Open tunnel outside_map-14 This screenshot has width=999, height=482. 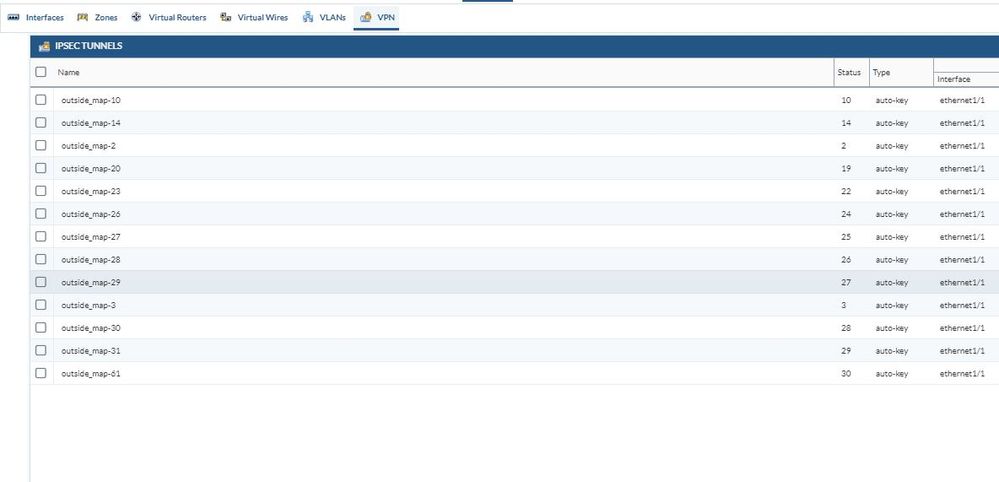pyautogui.click(x=91, y=123)
